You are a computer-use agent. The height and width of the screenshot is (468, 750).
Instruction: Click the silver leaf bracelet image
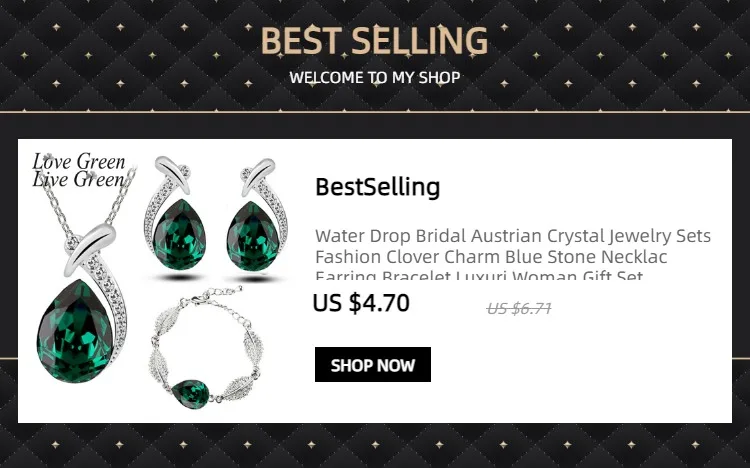(x=206, y=348)
